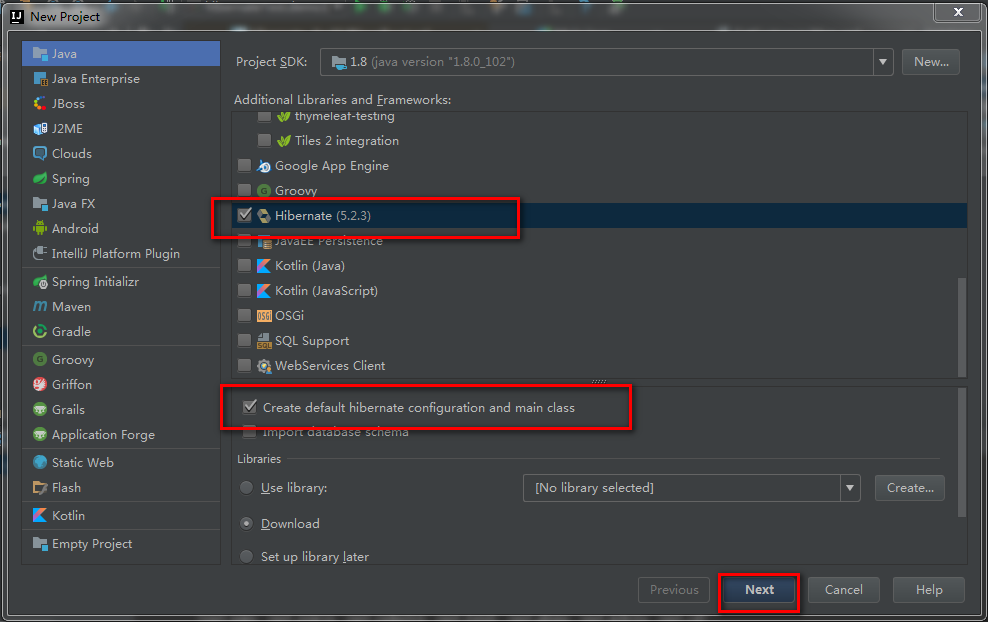Select Android project type label
The image size is (988, 622).
tap(75, 228)
